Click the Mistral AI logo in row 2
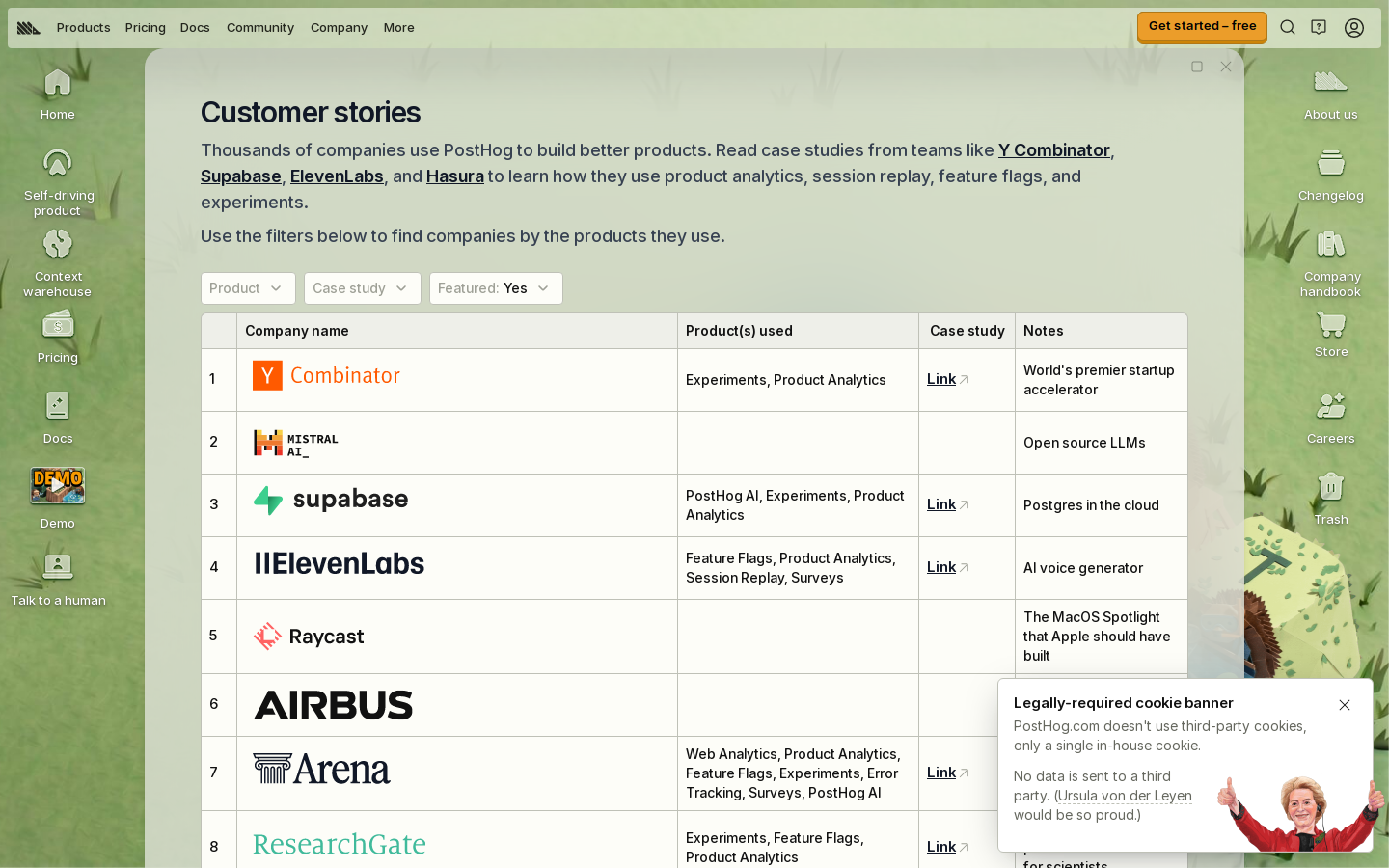The height and width of the screenshot is (868, 1389). (x=296, y=443)
